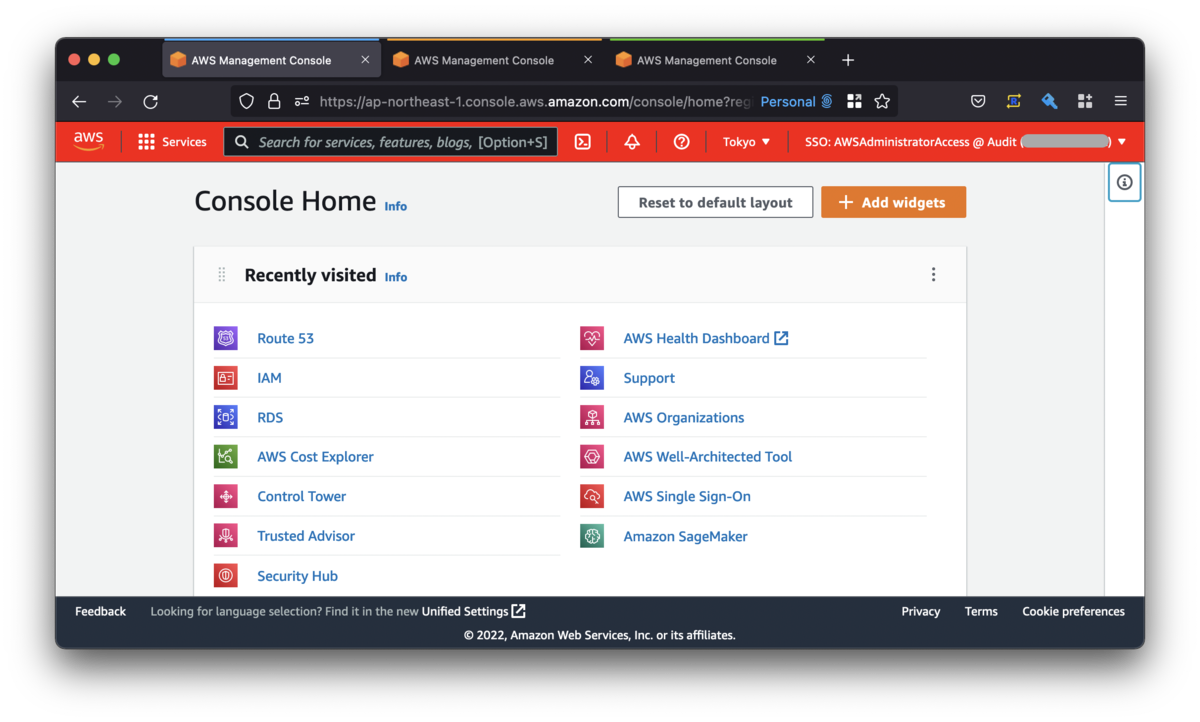This screenshot has width=1200, height=722.
Task: Click the Info link next to Recently visited
Action: pos(396,277)
